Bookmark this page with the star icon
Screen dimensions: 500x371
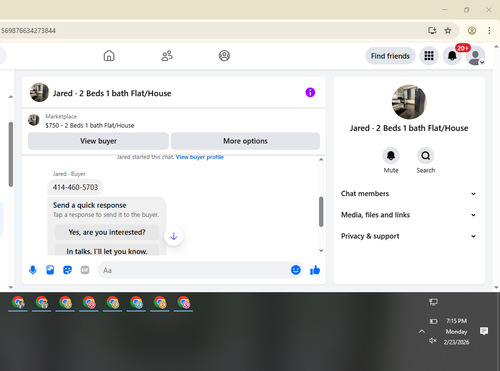point(448,31)
